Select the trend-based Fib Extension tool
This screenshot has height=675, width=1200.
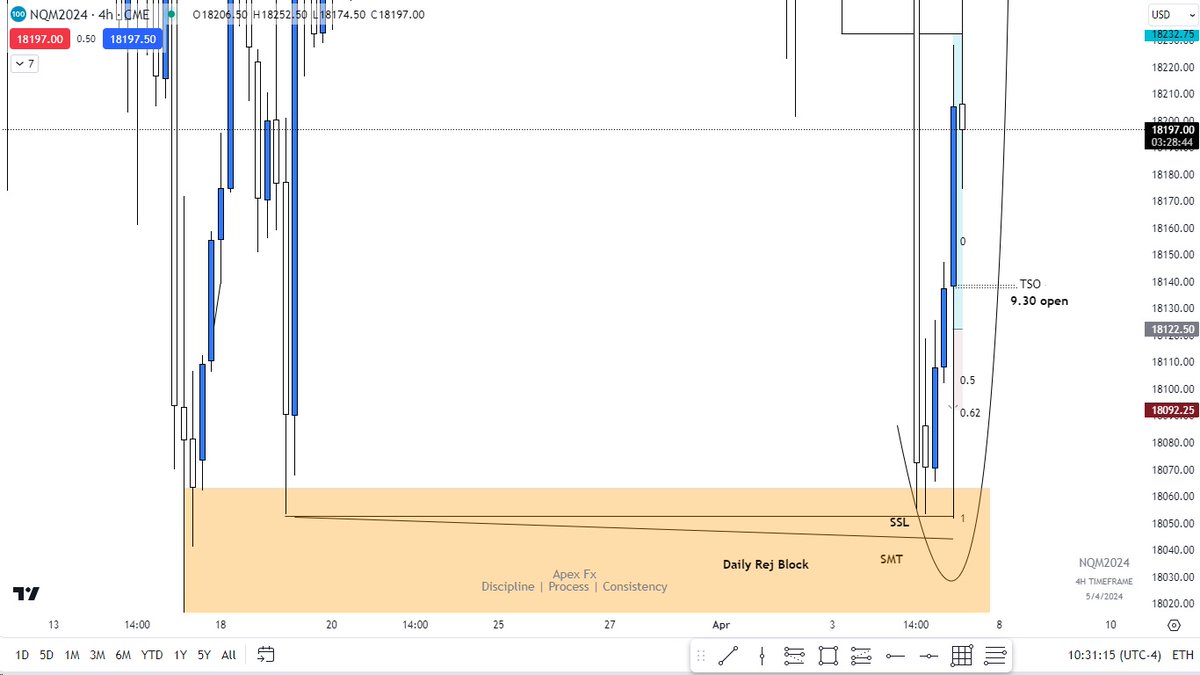pos(861,656)
